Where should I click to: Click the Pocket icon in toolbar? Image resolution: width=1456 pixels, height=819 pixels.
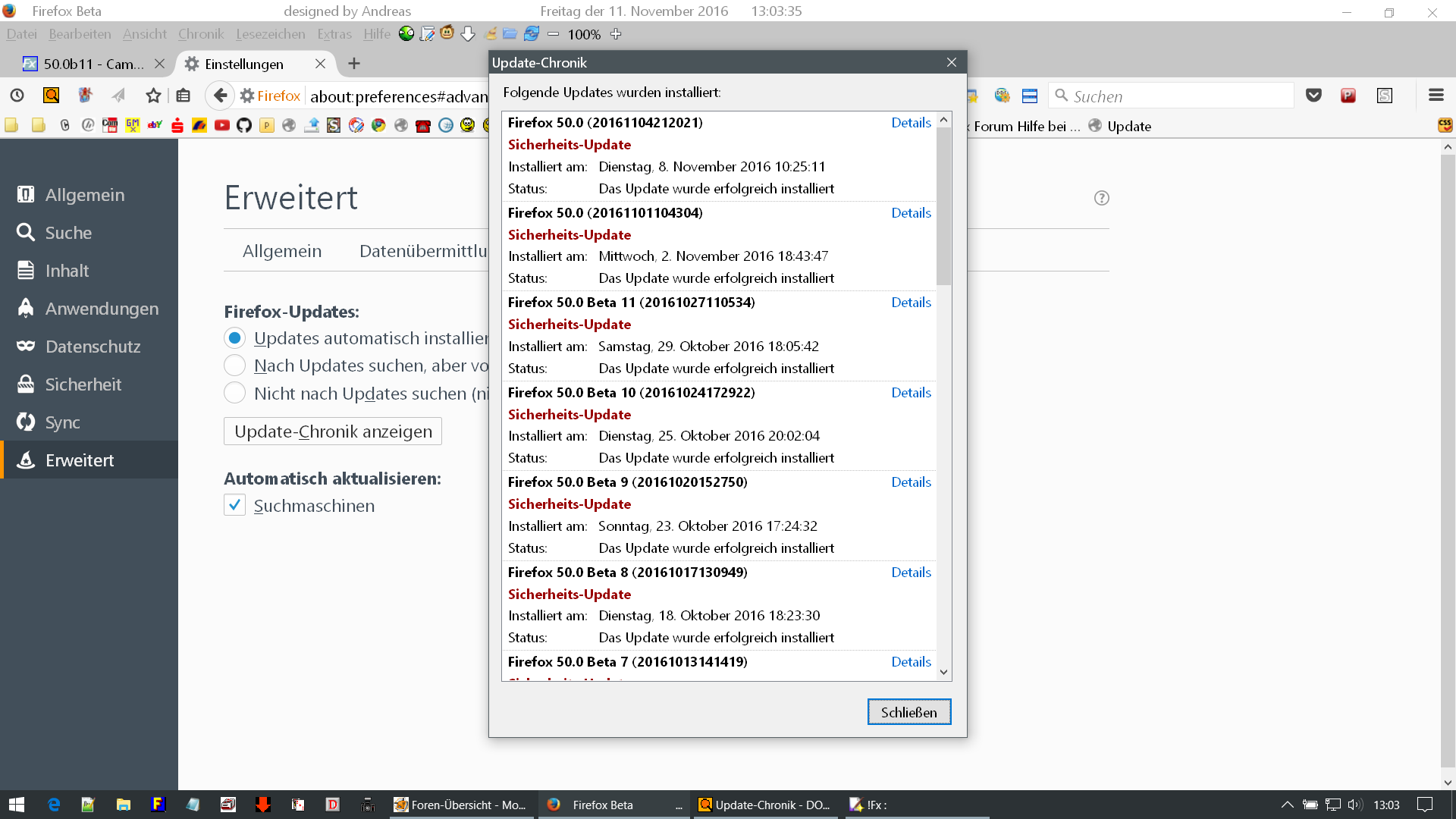tap(1313, 96)
